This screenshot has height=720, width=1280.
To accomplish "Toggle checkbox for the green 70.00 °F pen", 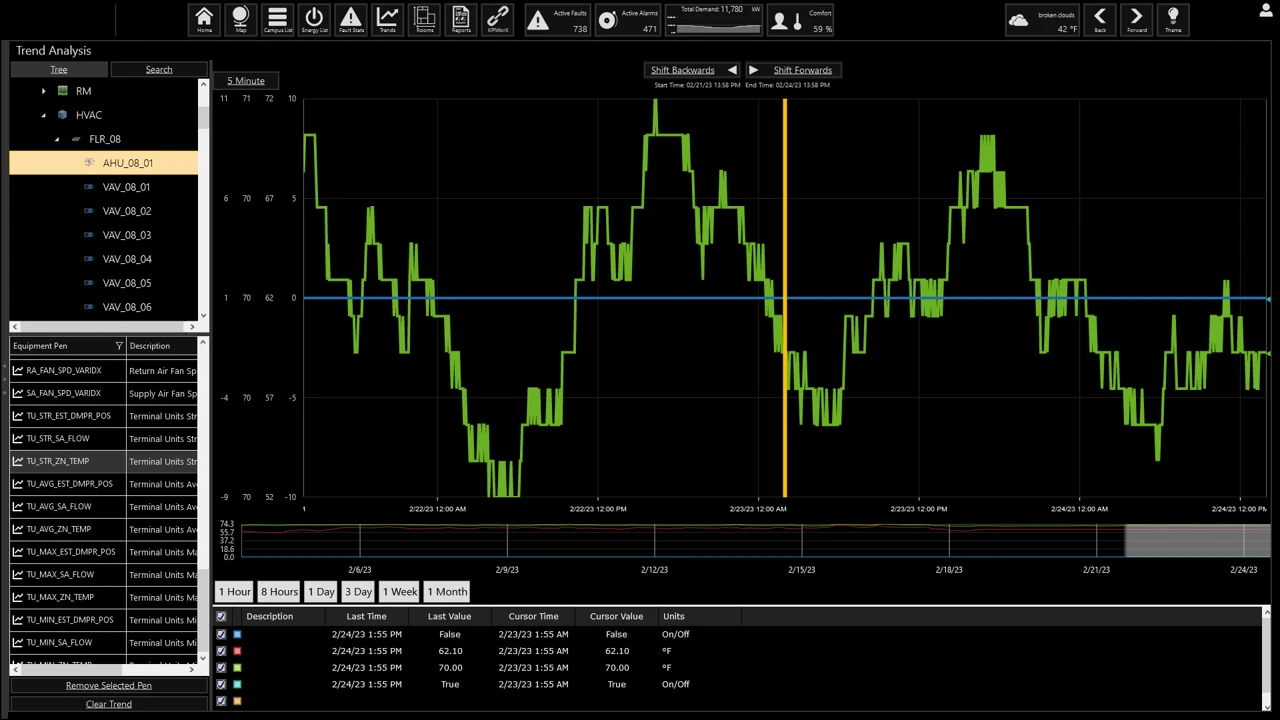I will point(221,668).
